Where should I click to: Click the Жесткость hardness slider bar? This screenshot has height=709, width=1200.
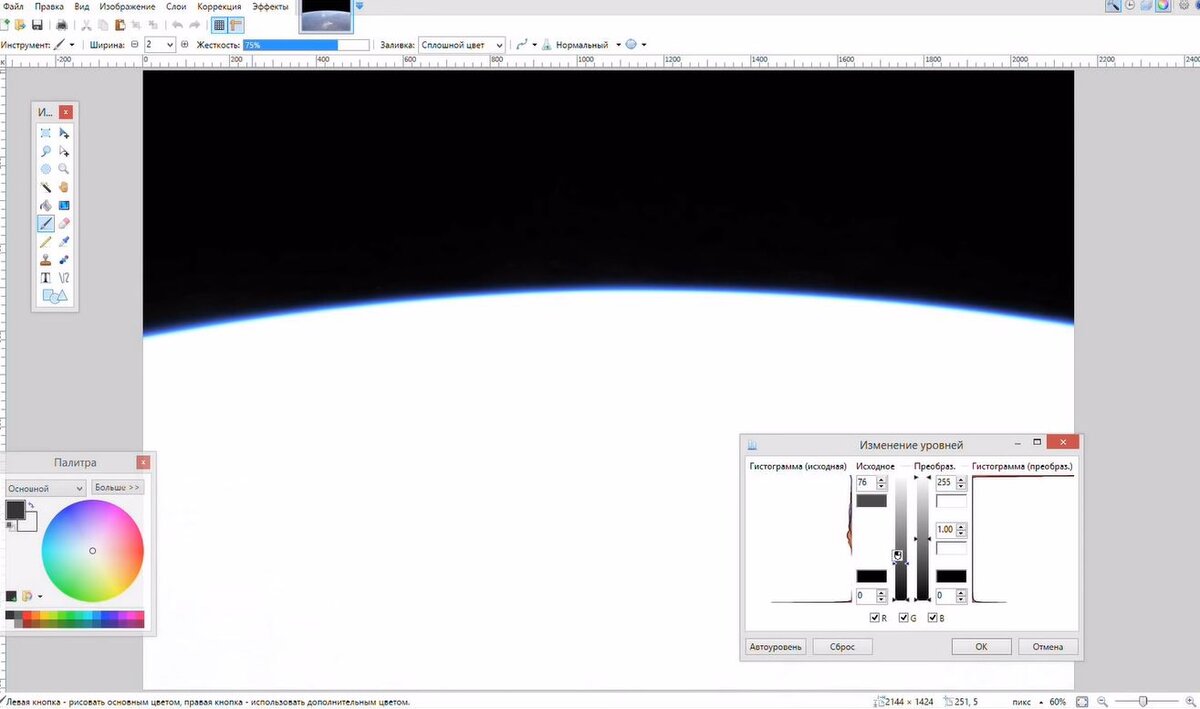[x=305, y=45]
